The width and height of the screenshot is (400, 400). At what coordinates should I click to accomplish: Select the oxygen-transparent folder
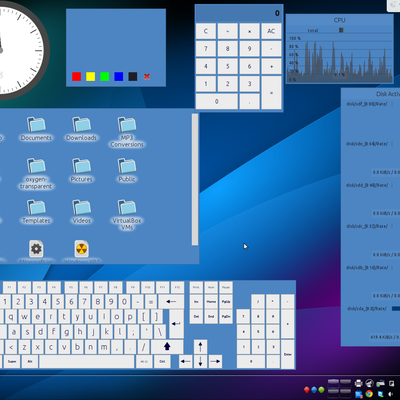pyautogui.click(x=36, y=174)
